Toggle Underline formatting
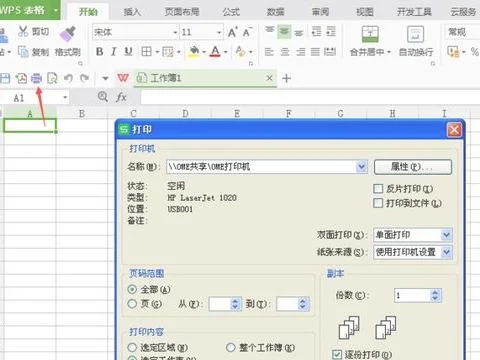This screenshot has height=360, width=480. point(128,52)
